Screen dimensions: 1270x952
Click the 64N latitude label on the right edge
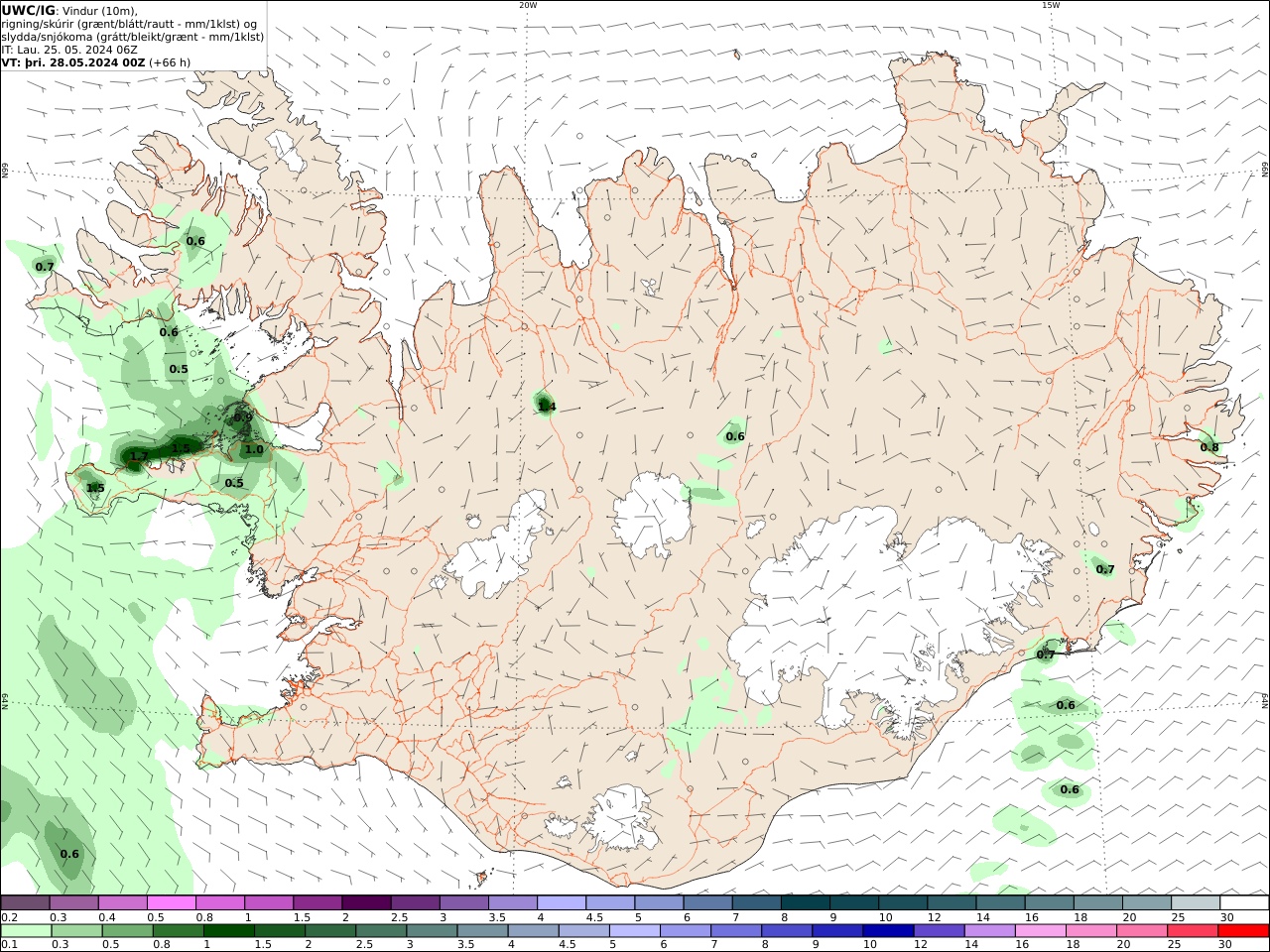(x=1265, y=700)
